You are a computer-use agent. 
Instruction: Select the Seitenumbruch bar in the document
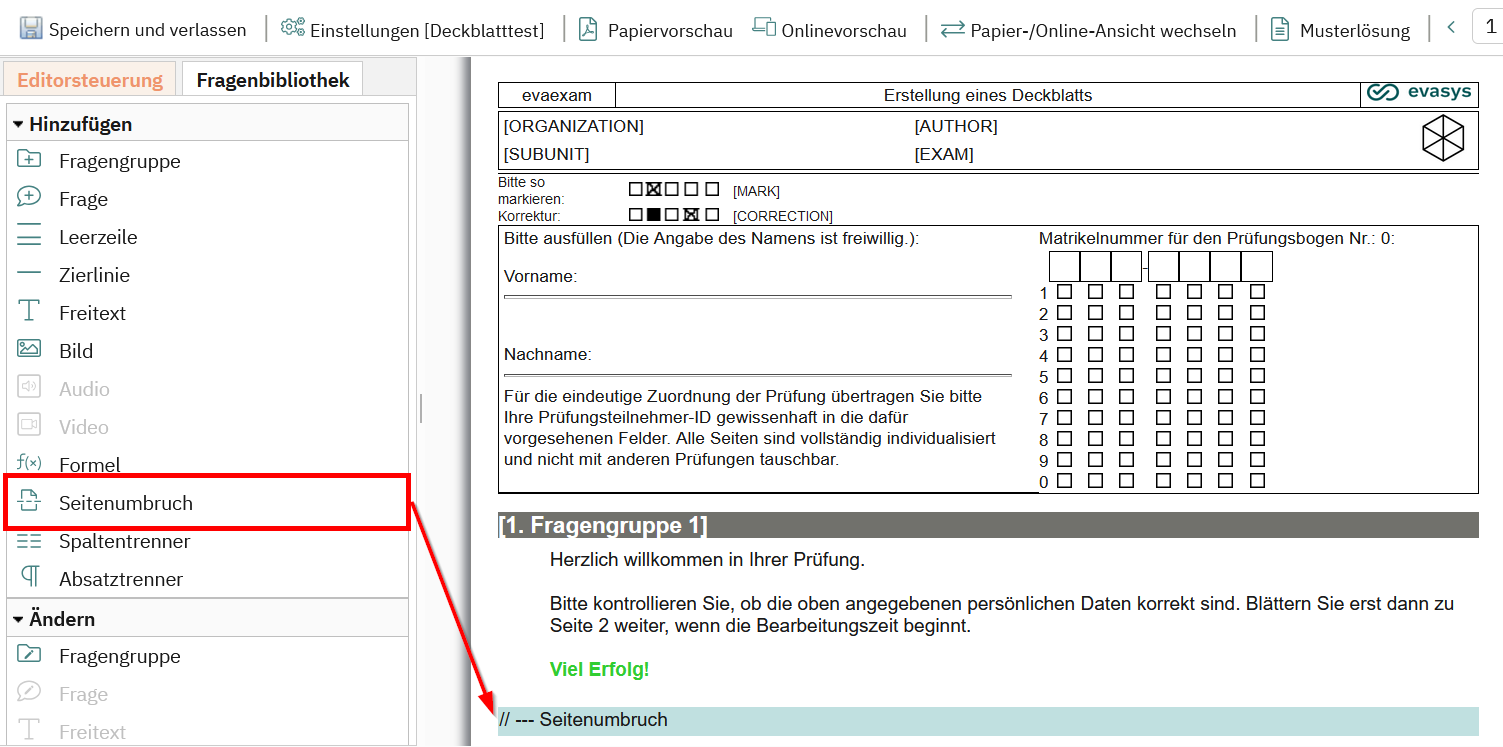pyautogui.click(x=987, y=720)
